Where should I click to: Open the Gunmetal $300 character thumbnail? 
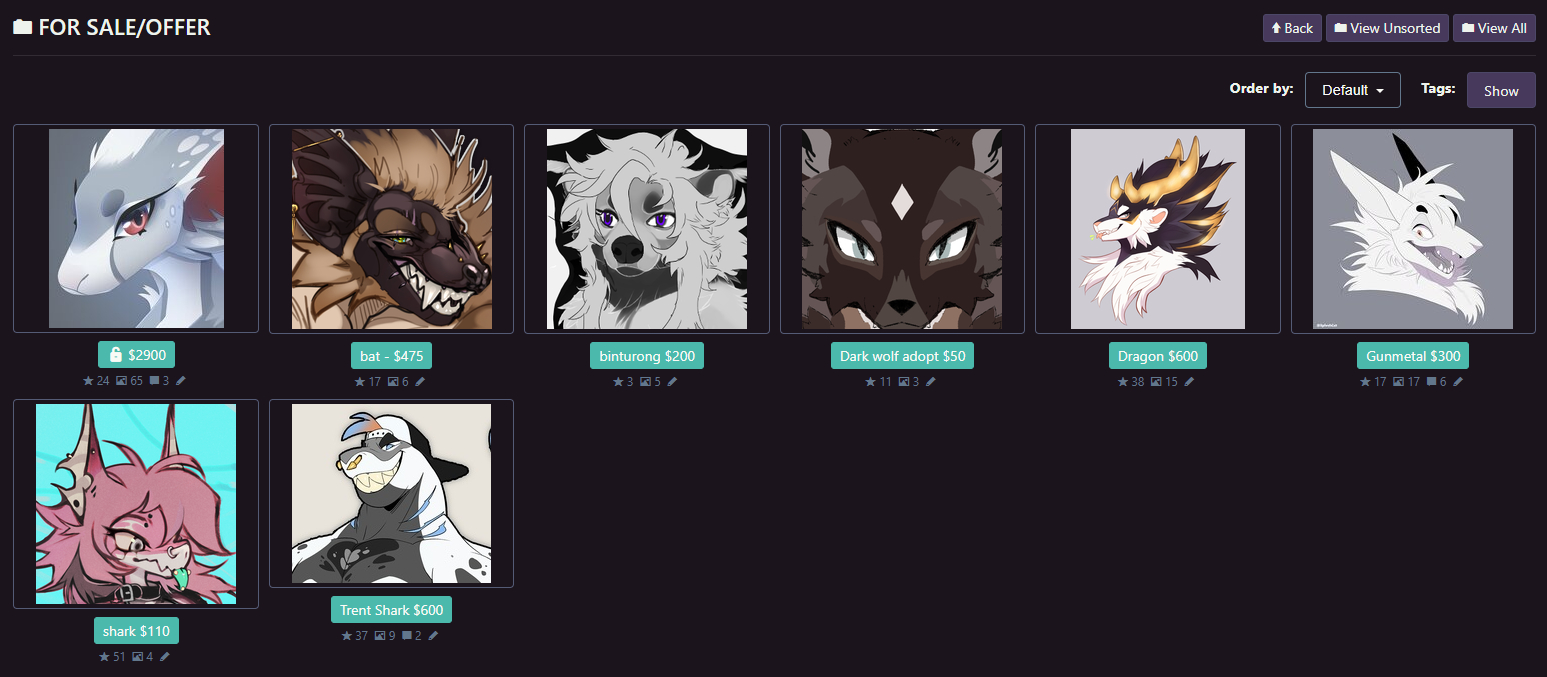[1413, 229]
